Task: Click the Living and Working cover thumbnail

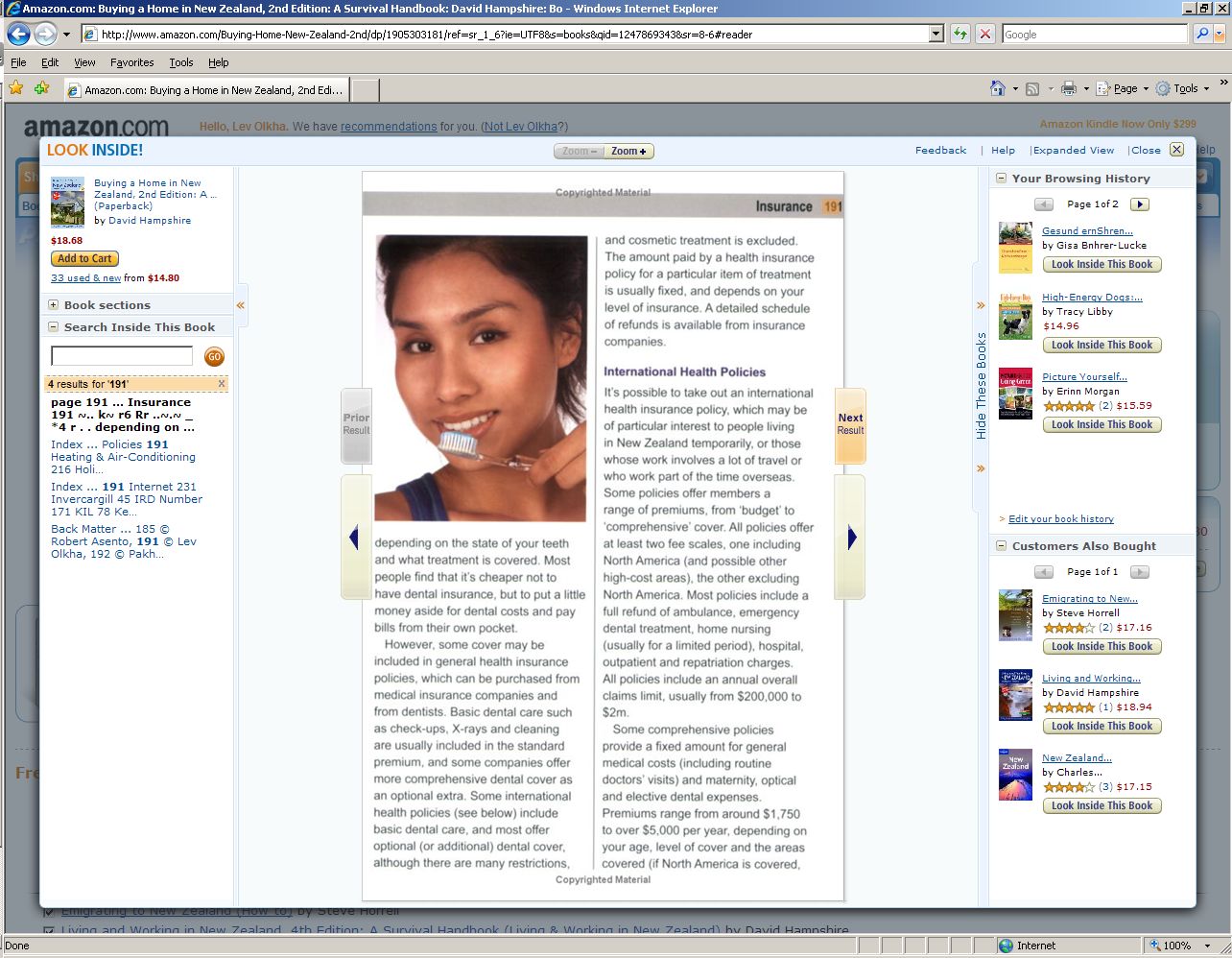Action: pyautogui.click(x=1015, y=695)
